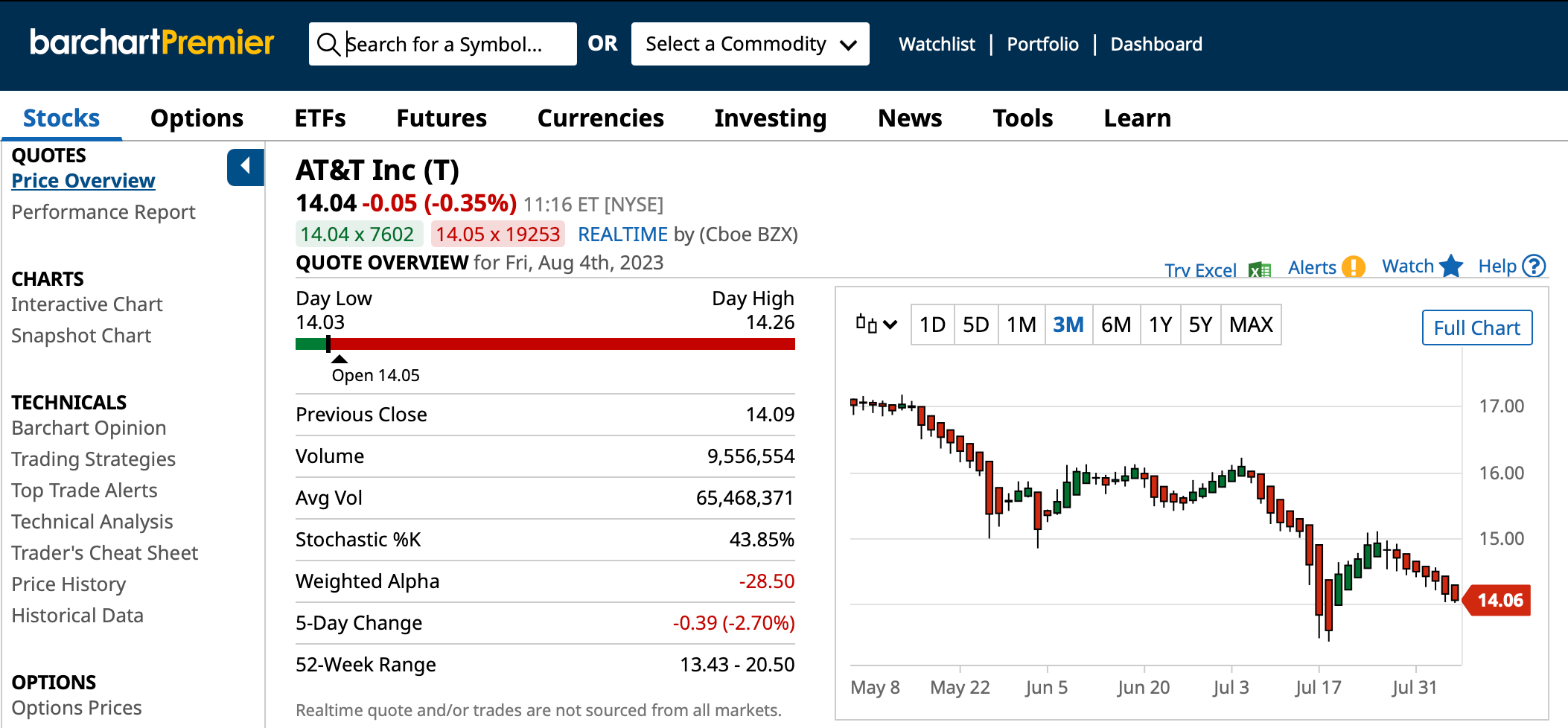
Task: Click the Search for a Symbol field
Action: coord(443,44)
